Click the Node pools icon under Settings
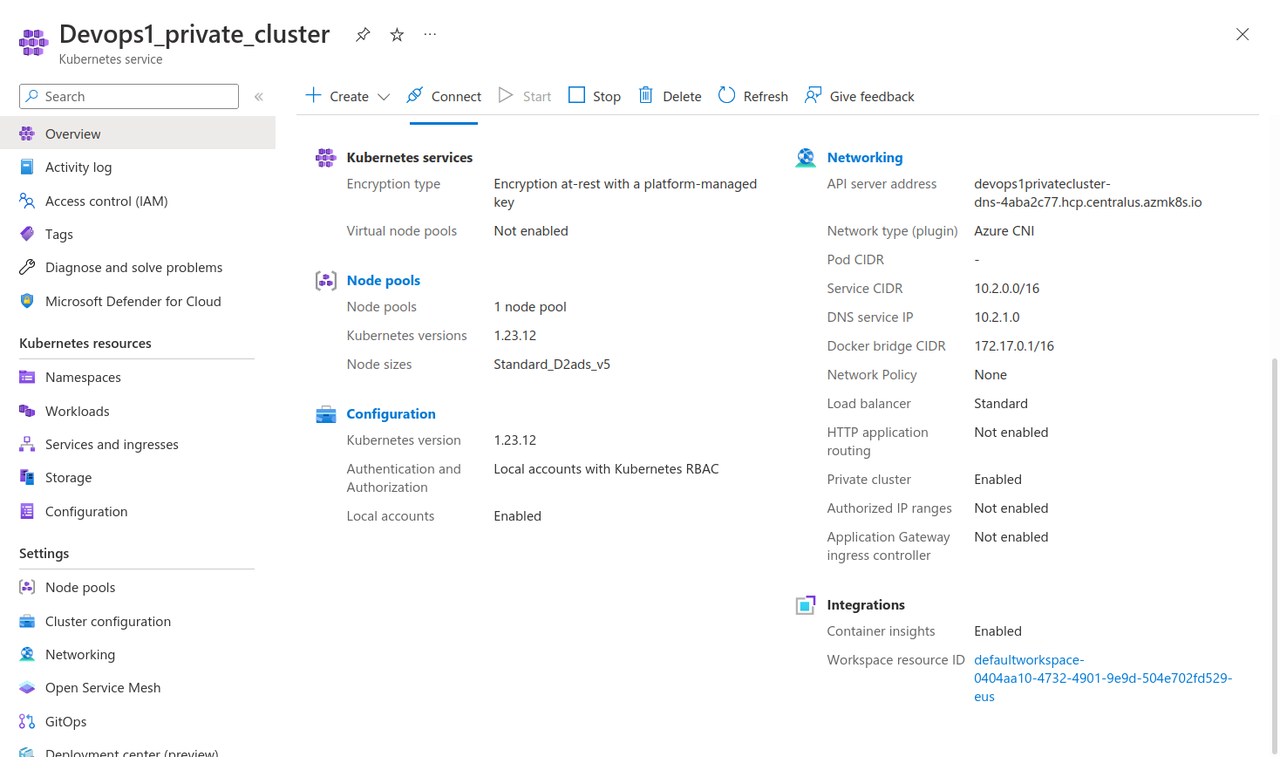 27,587
